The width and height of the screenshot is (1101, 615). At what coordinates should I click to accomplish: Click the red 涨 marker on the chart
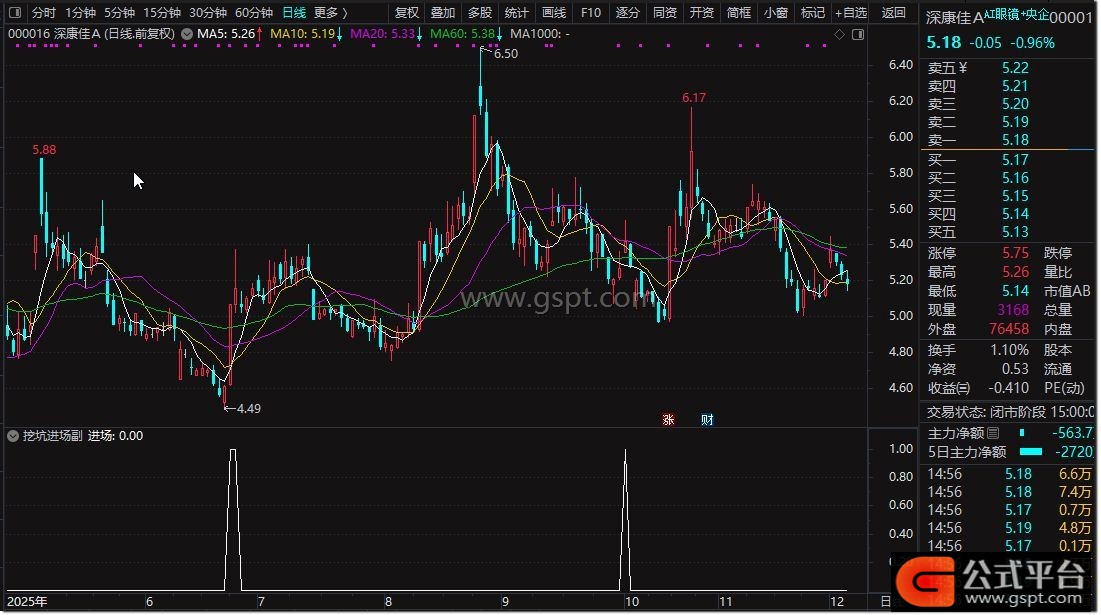pos(668,420)
